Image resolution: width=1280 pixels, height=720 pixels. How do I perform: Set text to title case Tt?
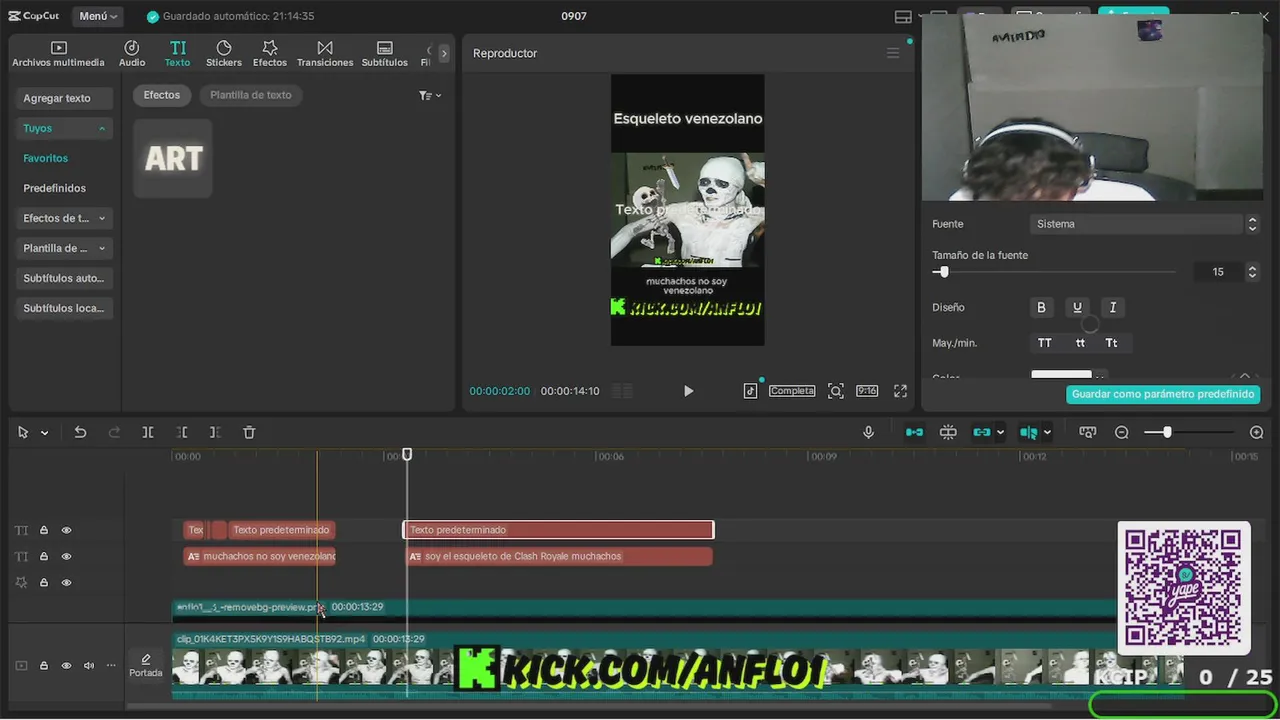1111,343
